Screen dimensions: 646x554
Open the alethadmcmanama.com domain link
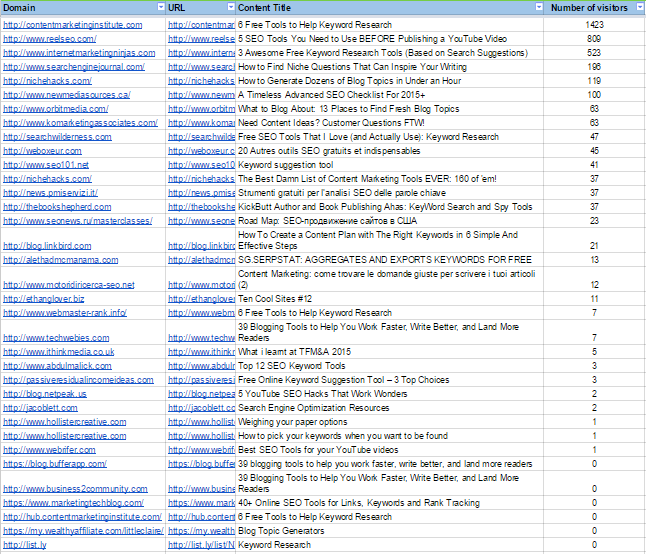point(61,260)
